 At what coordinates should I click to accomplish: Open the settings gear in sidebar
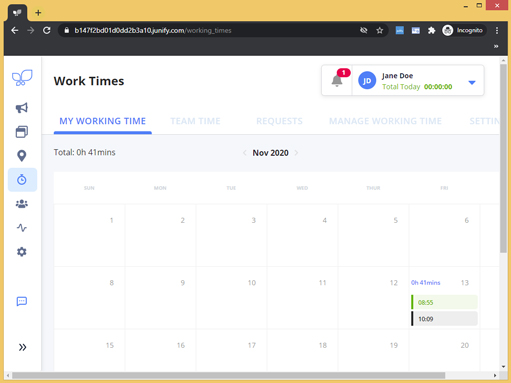click(x=22, y=252)
